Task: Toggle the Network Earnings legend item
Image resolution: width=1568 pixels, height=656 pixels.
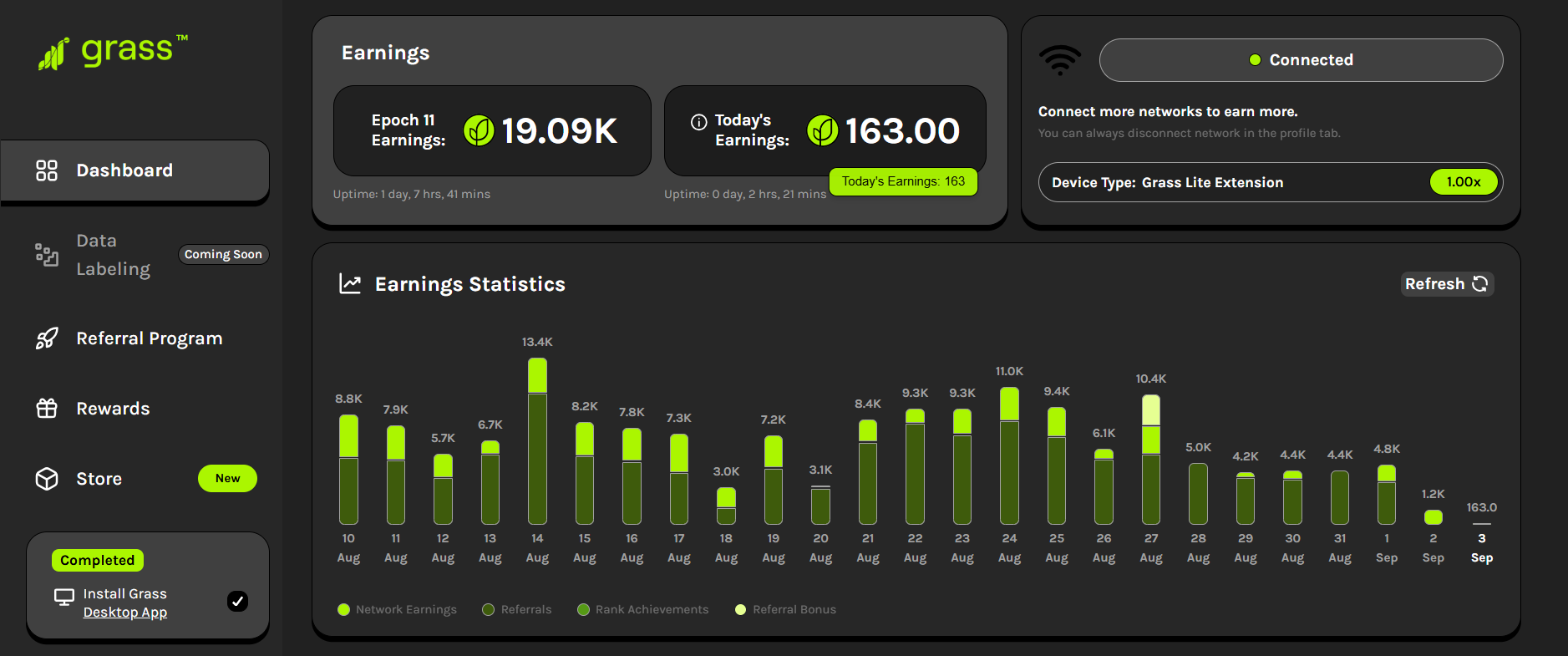Action: 397,609
